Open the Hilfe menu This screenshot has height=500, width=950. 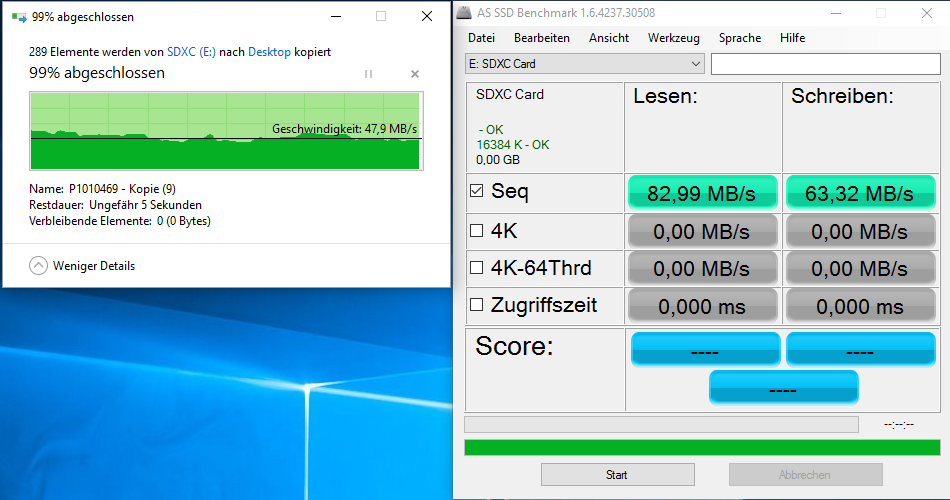tap(792, 38)
